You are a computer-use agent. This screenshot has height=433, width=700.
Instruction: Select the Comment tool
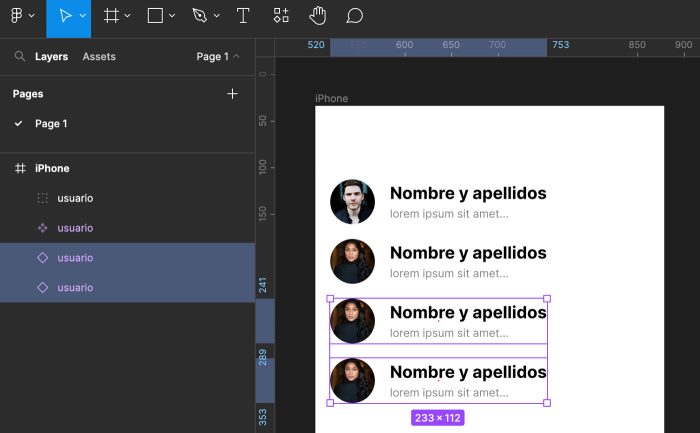354,16
